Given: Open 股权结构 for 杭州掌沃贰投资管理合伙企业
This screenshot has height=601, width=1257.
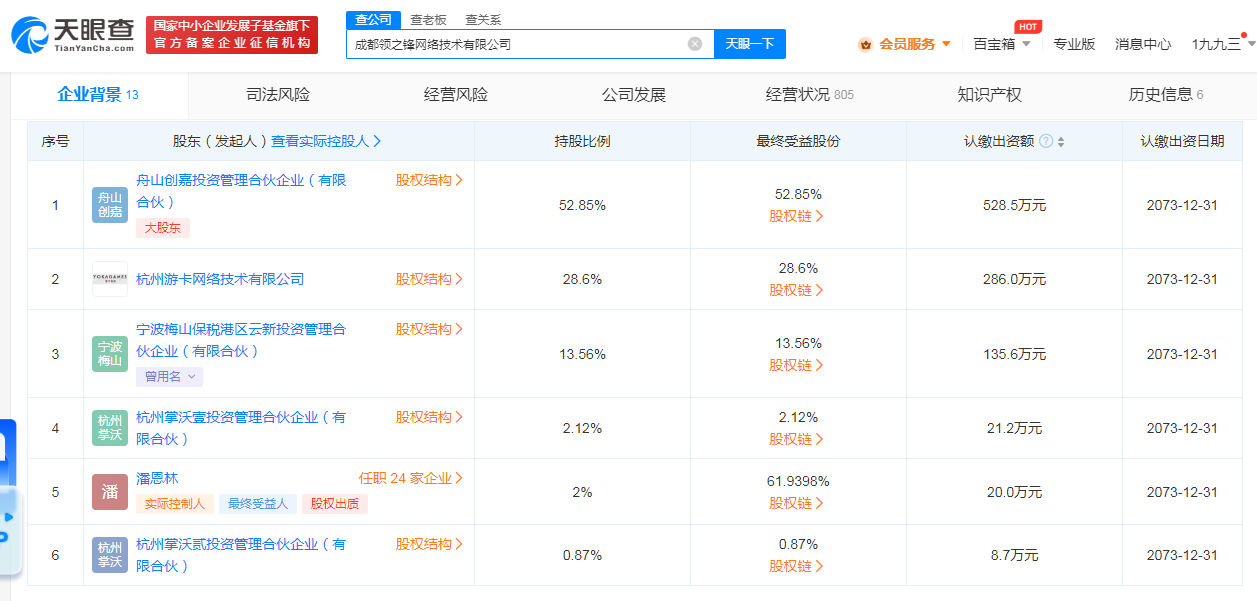Looking at the screenshot, I should (x=429, y=544).
